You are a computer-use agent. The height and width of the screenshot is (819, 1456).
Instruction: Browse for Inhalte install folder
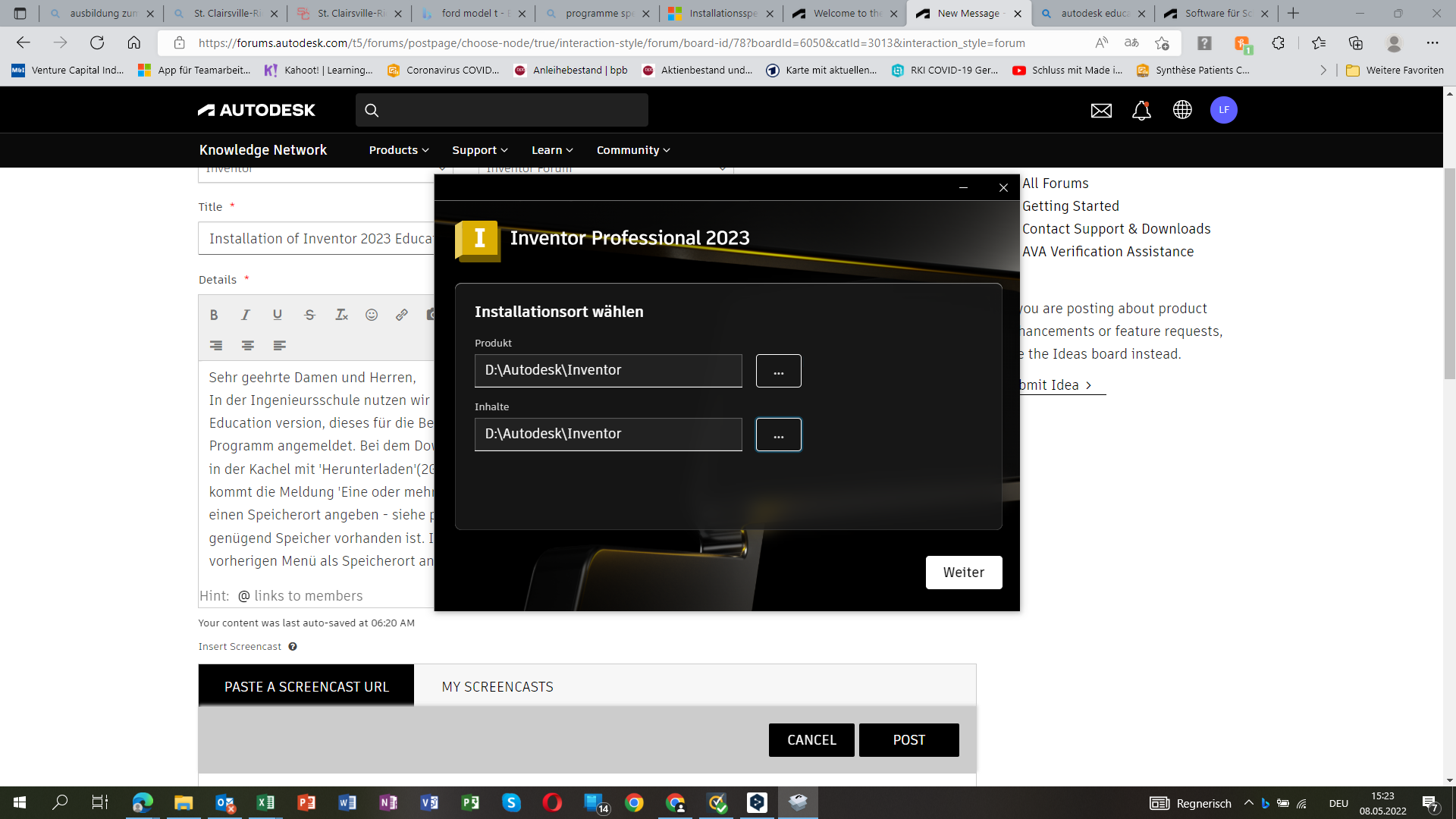pyautogui.click(x=779, y=435)
